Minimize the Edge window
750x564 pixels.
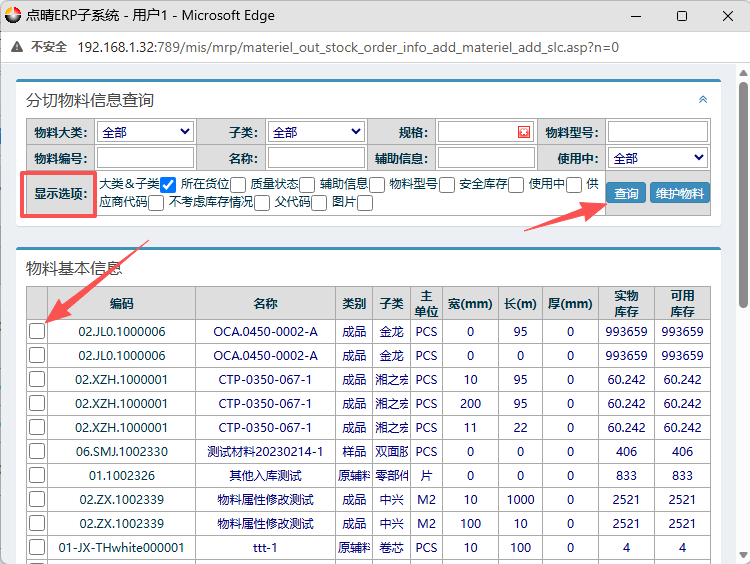(636, 16)
